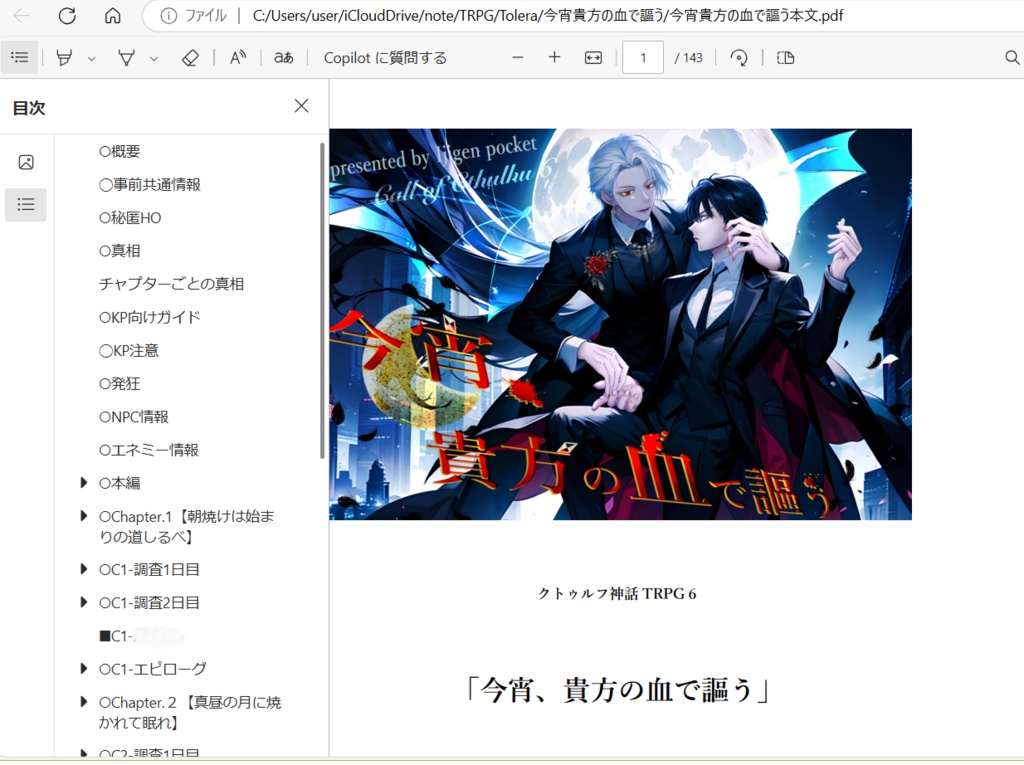Reload the page with the refresh icon
The width and height of the screenshot is (1024, 765).
point(67,16)
